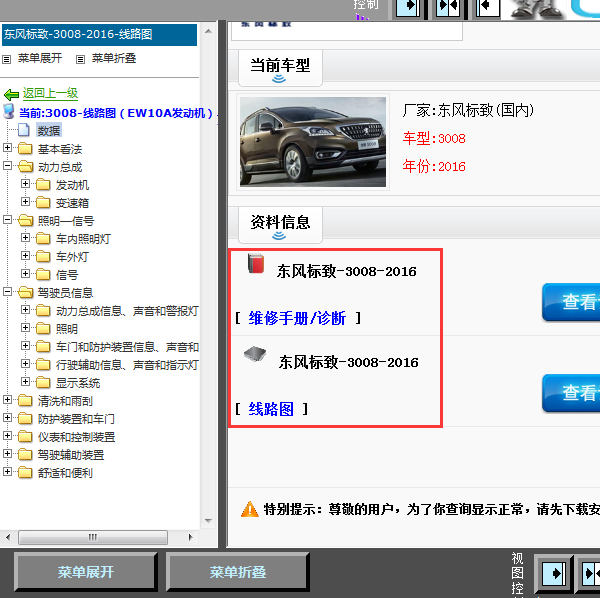Select 行驶辅助信息、声音和指示灯 tree item
This screenshot has height=598, width=600.
click(x=127, y=365)
